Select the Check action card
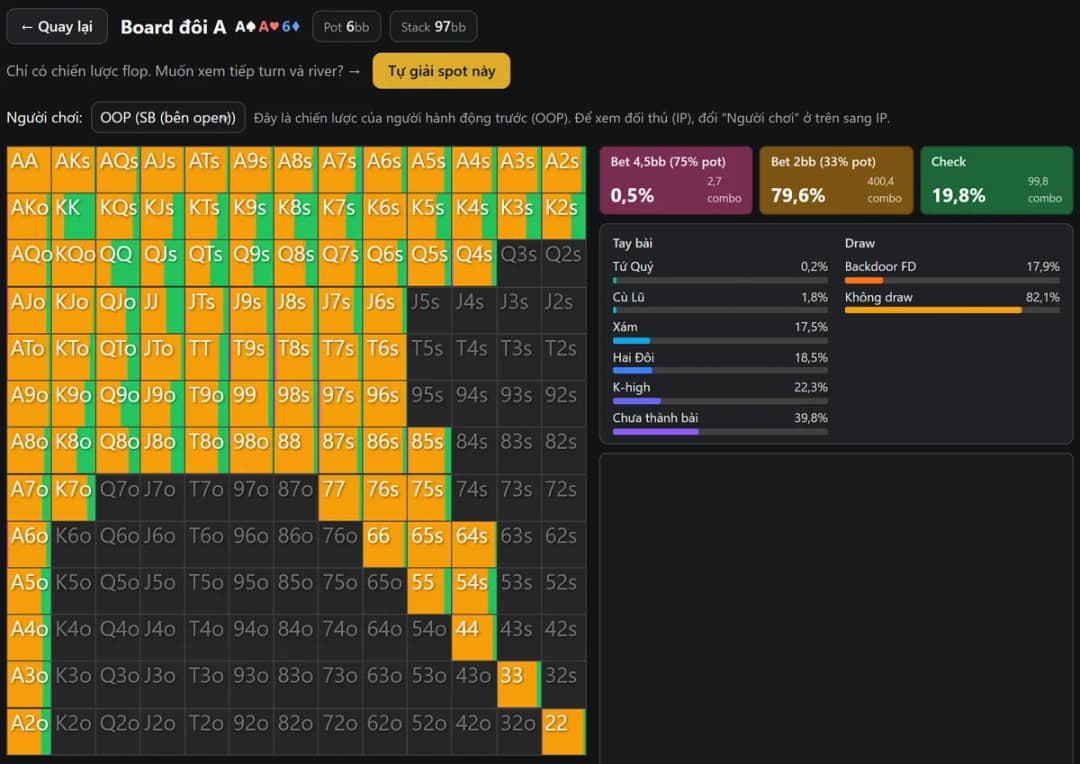The width and height of the screenshot is (1080, 764). (x=997, y=180)
